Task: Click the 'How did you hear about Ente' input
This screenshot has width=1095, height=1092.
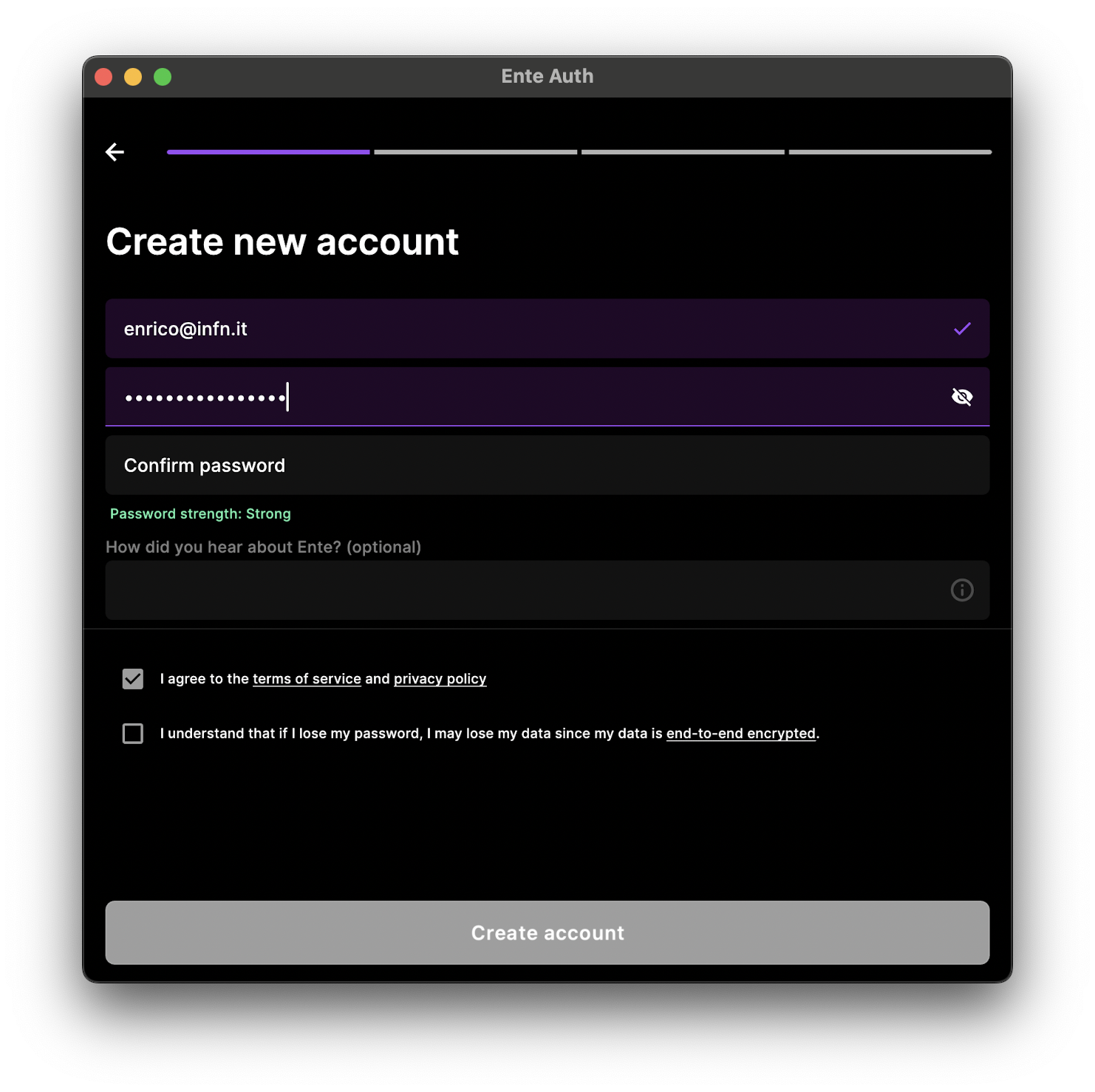Action: click(547, 590)
